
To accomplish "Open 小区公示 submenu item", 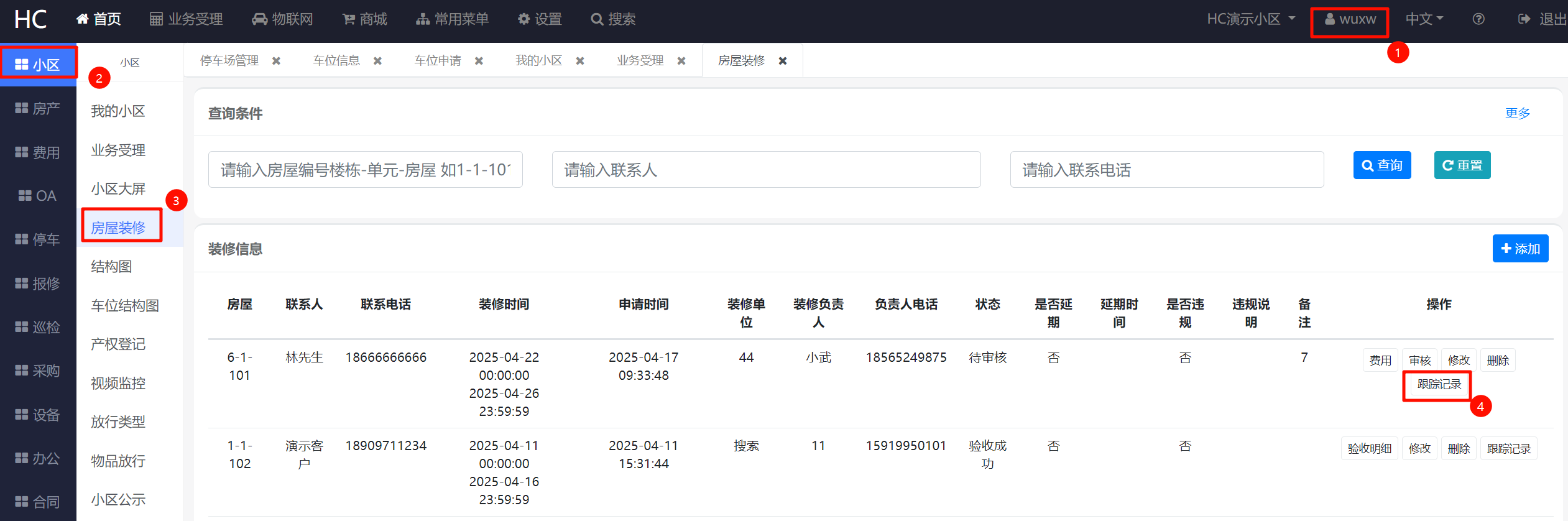I will (x=118, y=500).
